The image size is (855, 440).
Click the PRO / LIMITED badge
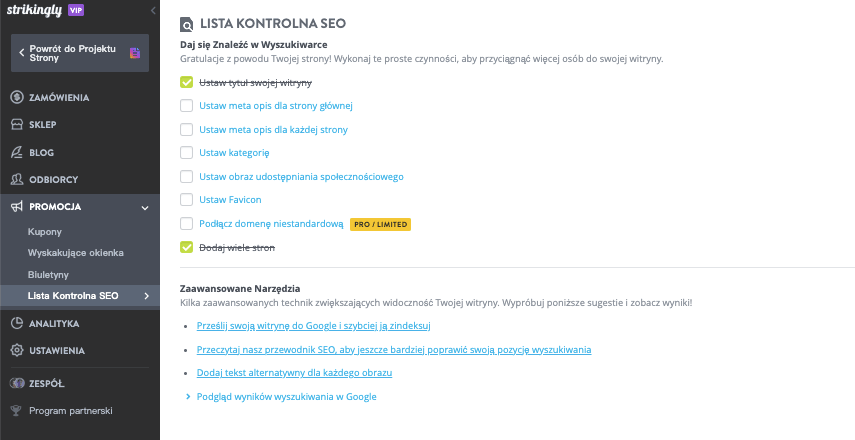[380, 224]
